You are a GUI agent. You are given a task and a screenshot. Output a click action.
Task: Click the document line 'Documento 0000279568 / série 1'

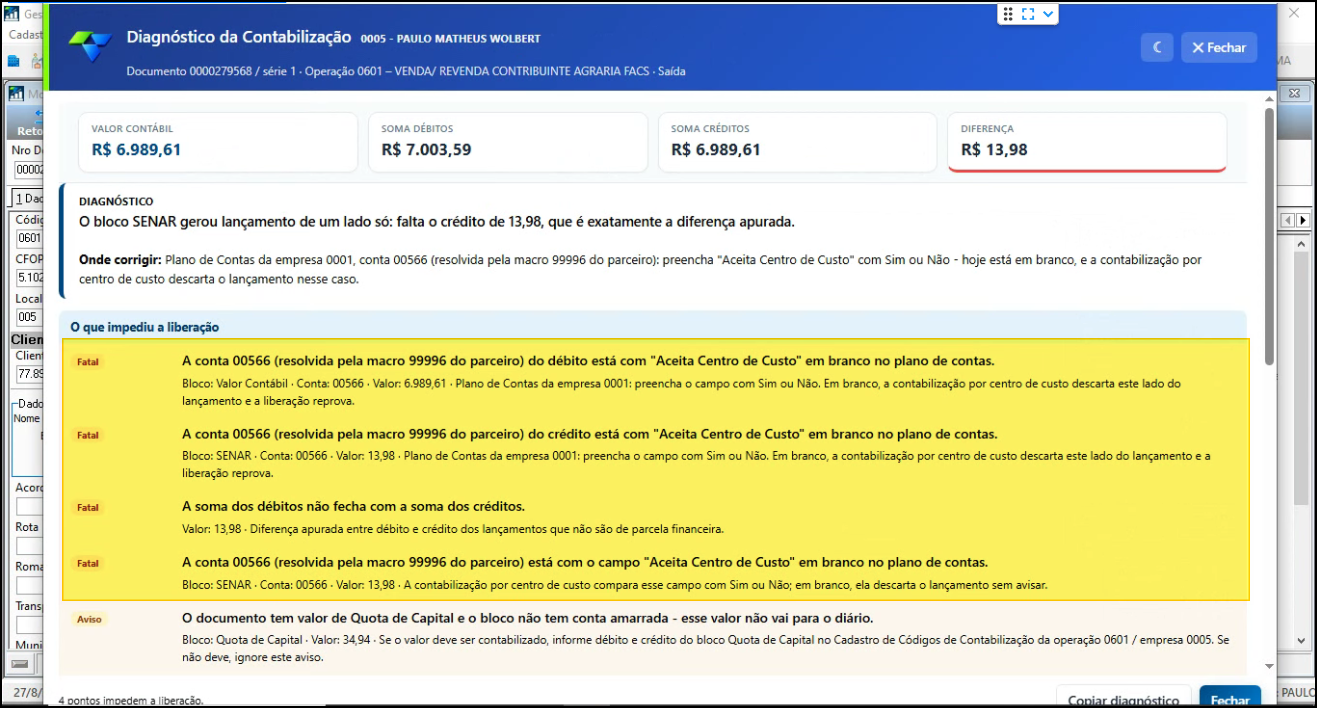(212, 71)
